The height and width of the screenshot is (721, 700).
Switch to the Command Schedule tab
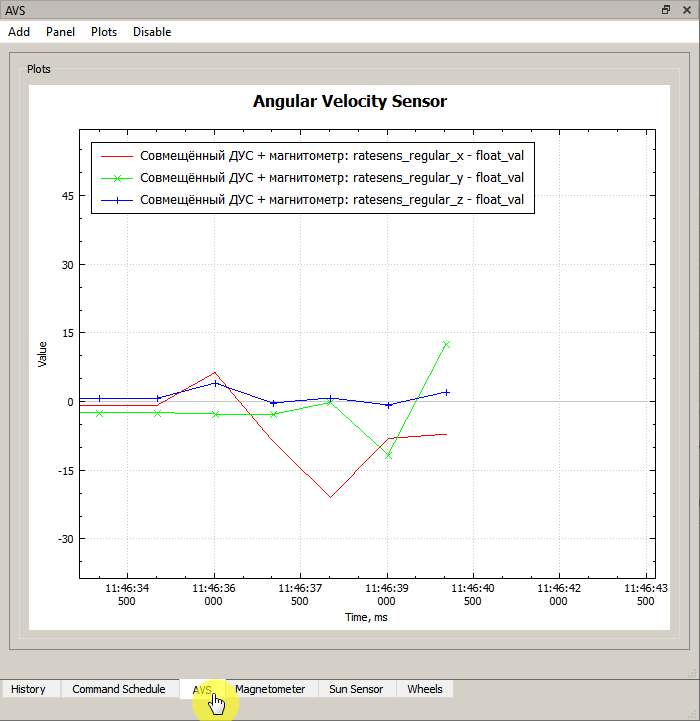(119, 689)
